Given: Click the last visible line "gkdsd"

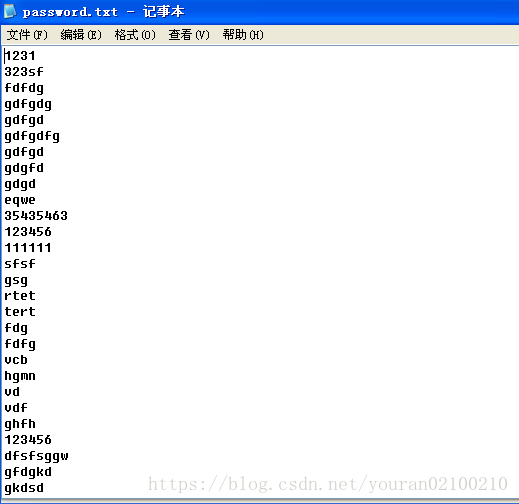Looking at the screenshot, I should click(x=24, y=488).
